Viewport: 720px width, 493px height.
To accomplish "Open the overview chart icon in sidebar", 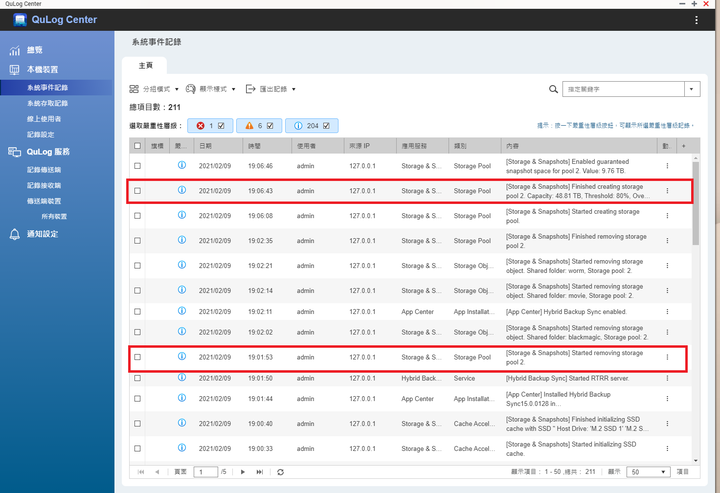I will [x=15, y=50].
